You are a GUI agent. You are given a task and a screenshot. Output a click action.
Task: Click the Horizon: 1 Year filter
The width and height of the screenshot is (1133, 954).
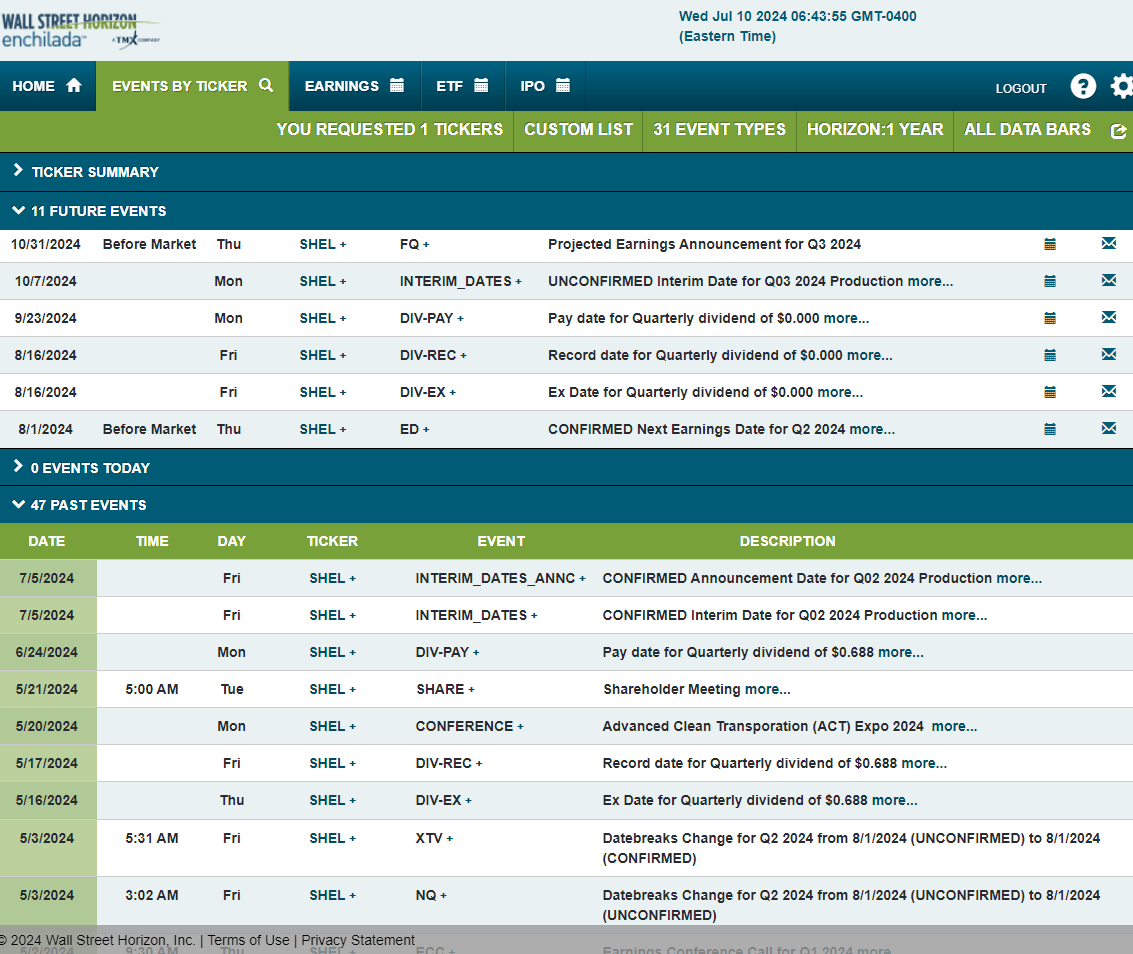click(875, 130)
